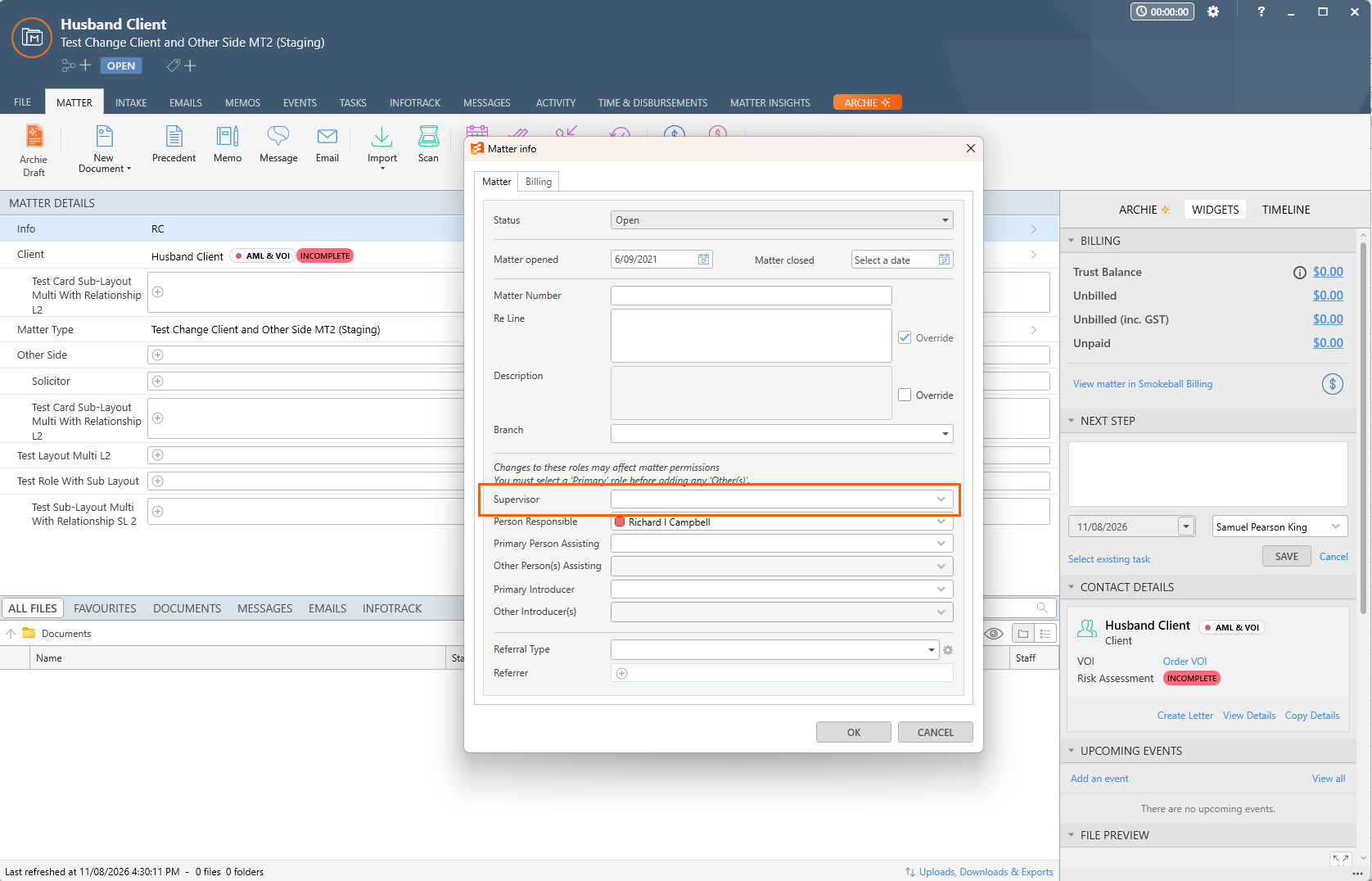The width and height of the screenshot is (1372, 881).
Task: Add Test Layout Multi L2 contact
Action: click(x=158, y=455)
